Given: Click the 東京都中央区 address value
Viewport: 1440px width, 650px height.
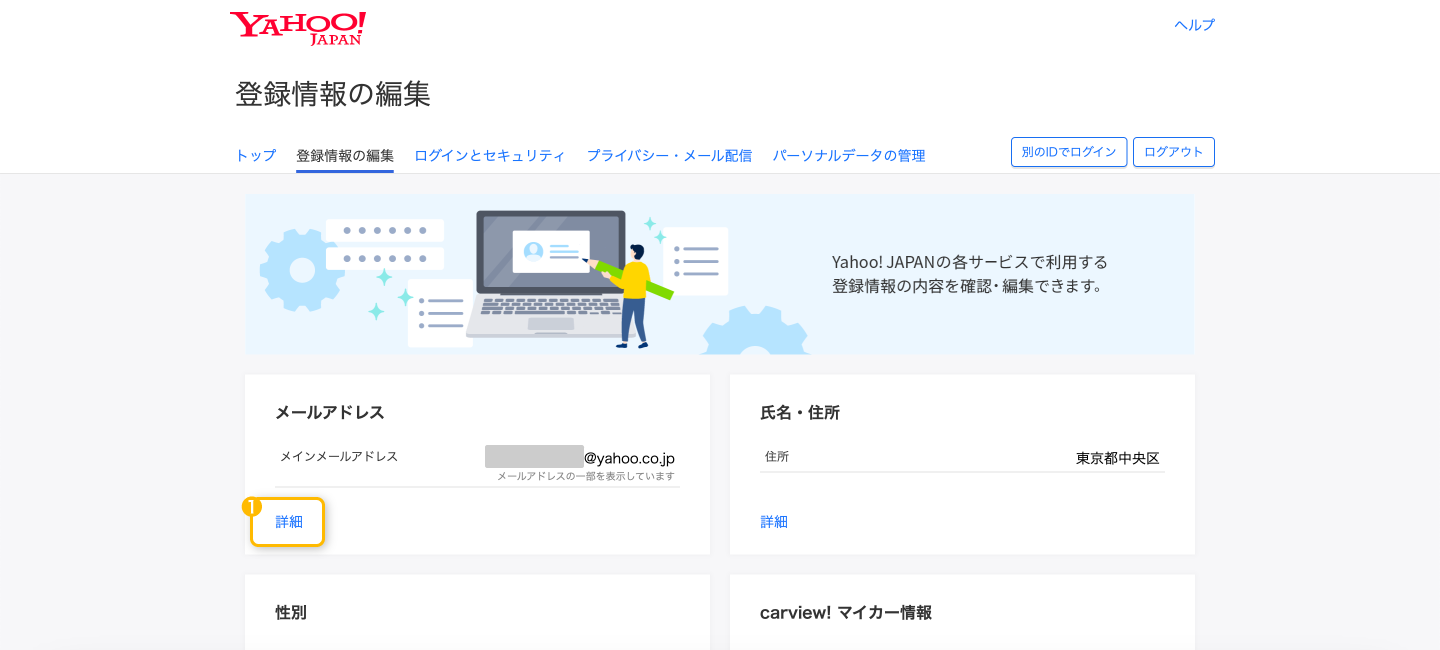Looking at the screenshot, I should [x=1118, y=458].
